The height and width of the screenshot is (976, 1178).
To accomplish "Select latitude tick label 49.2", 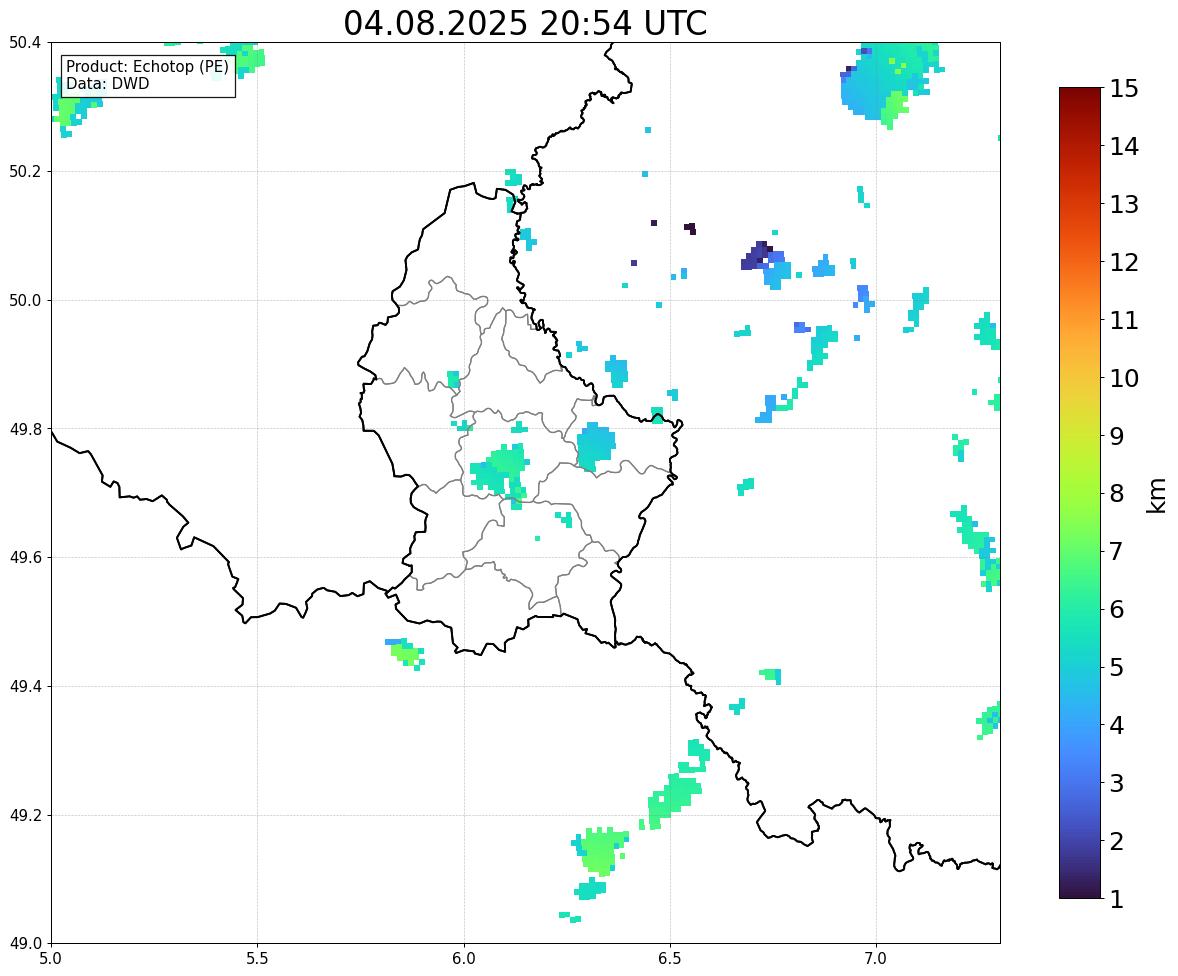I will coord(25,815).
